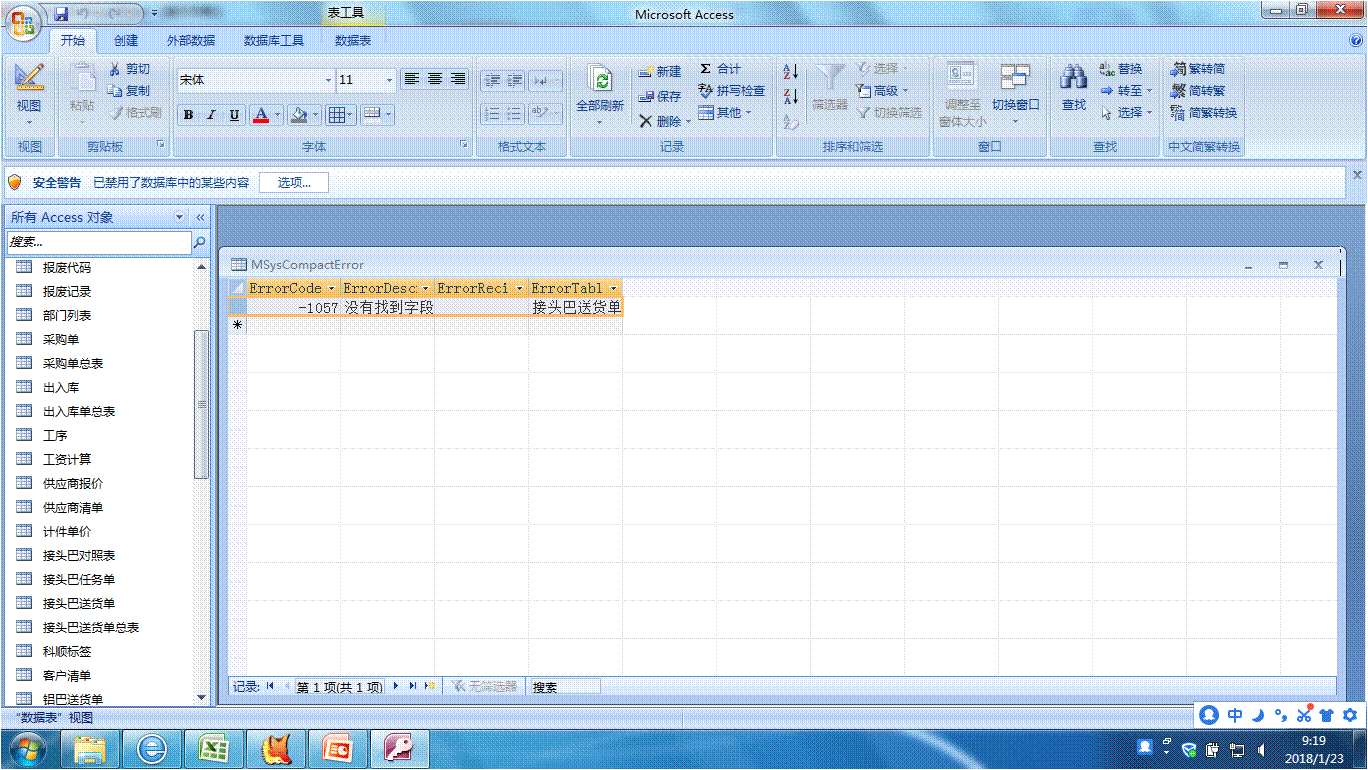
Task: Close the security warning bar
Action: [x=1357, y=174]
